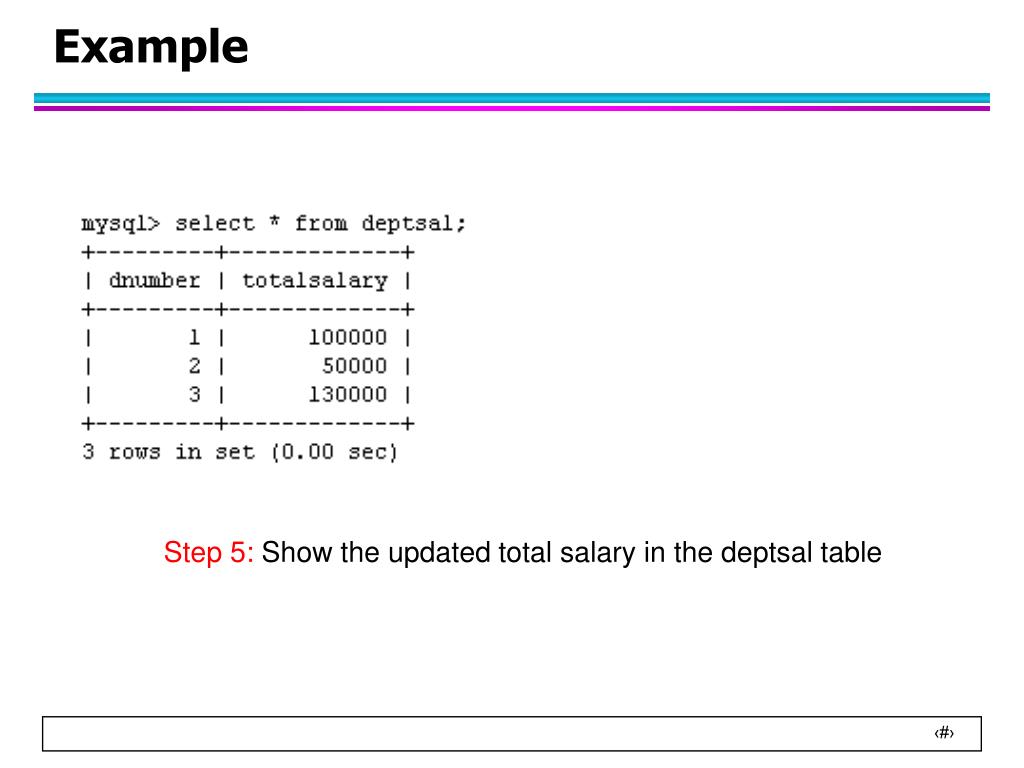Image resolution: width=1024 pixels, height=768 pixels.
Task: Click the slide number placeholder ‹#›
Action: pos(944,733)
